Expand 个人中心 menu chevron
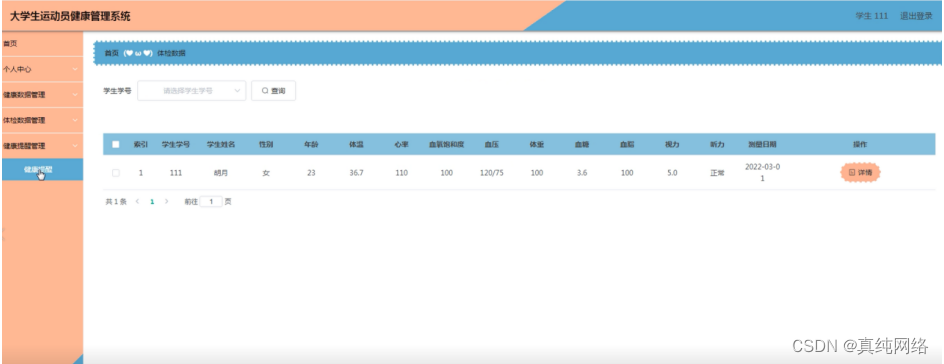The height and width of the screenshot is (364, 944). coord(75,69)
